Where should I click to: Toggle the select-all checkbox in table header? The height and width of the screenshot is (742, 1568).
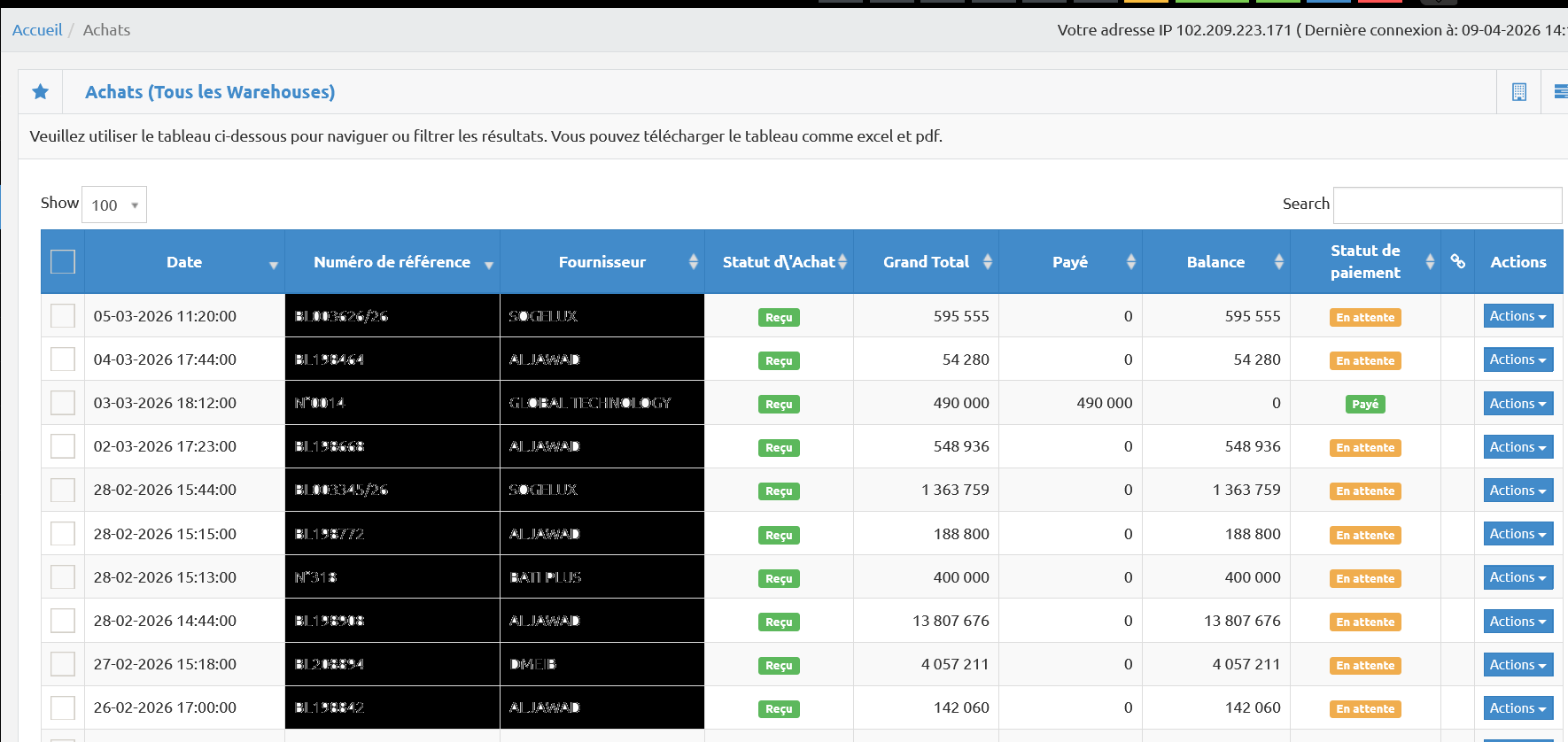tap(63, 262)
